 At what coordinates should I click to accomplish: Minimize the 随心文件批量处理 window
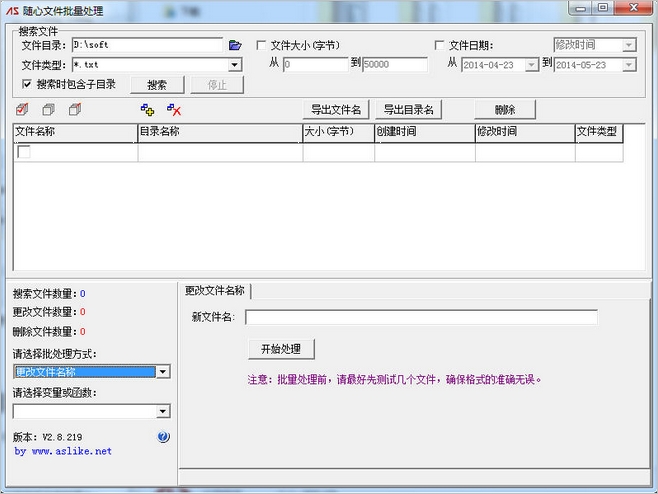pos(580,8)
